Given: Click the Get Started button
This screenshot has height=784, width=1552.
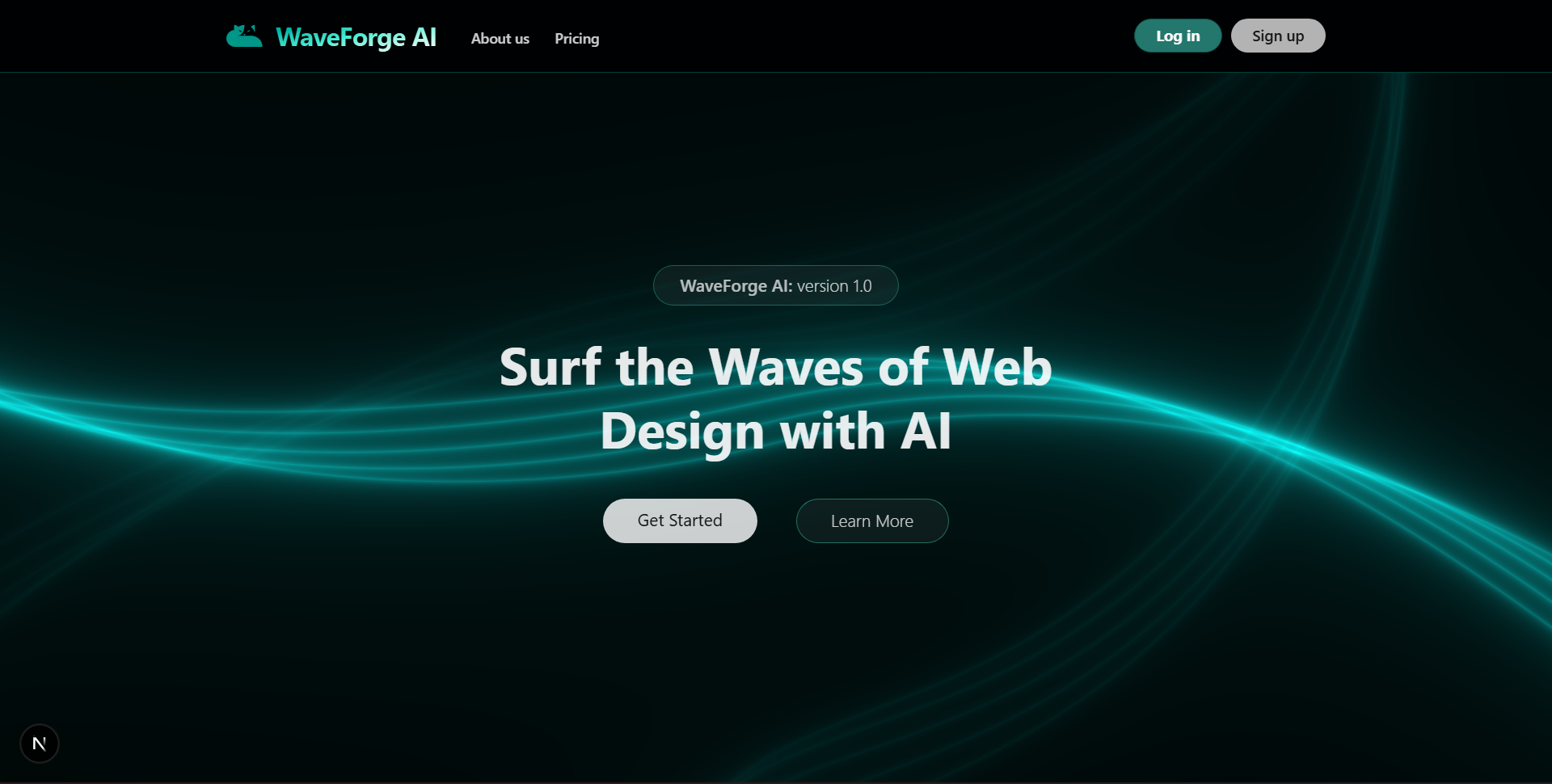Looking at the screenshot, I should coord(680,521).
